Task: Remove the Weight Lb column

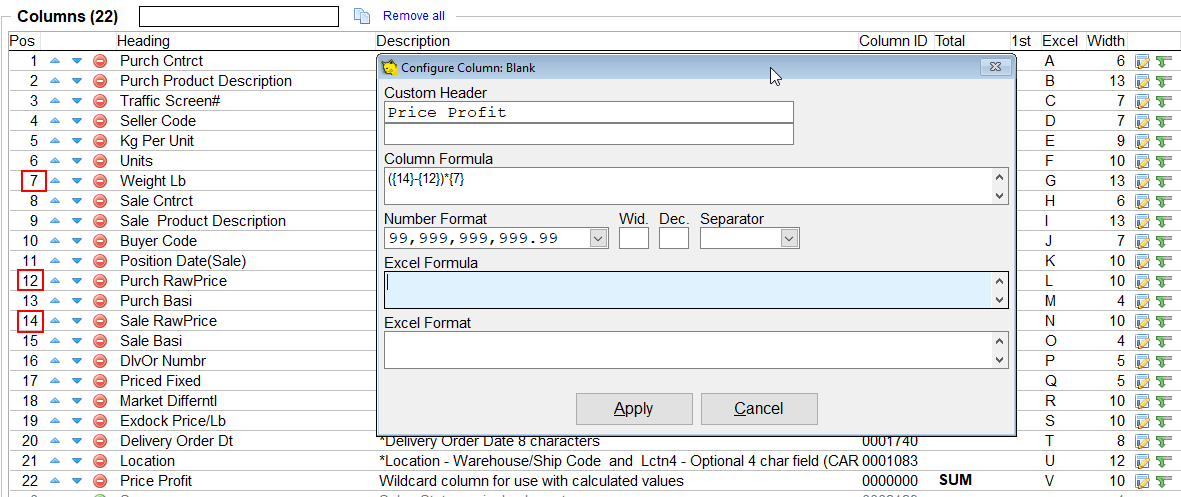Action: click(99, 181)
